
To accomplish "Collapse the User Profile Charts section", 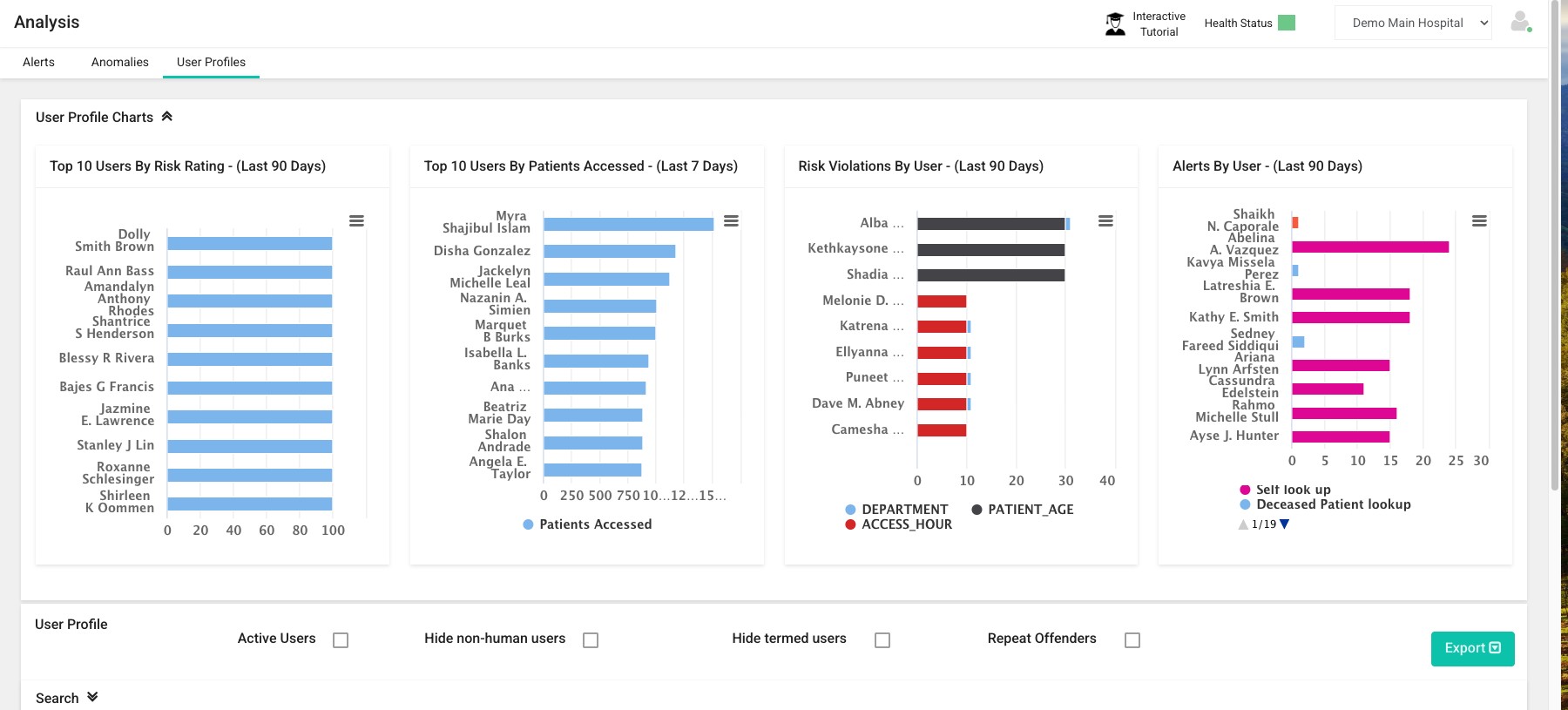I will point(167,117).
